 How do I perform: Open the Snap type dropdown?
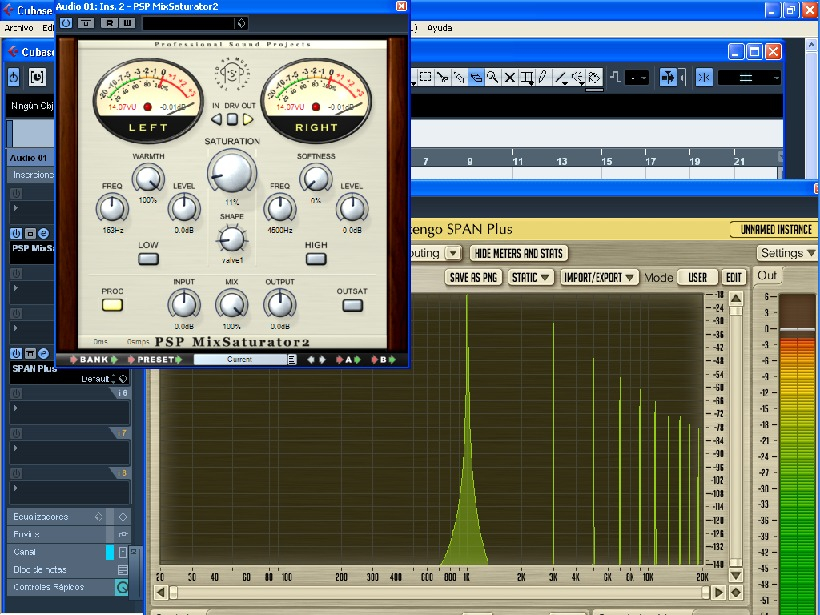point(750,78)
